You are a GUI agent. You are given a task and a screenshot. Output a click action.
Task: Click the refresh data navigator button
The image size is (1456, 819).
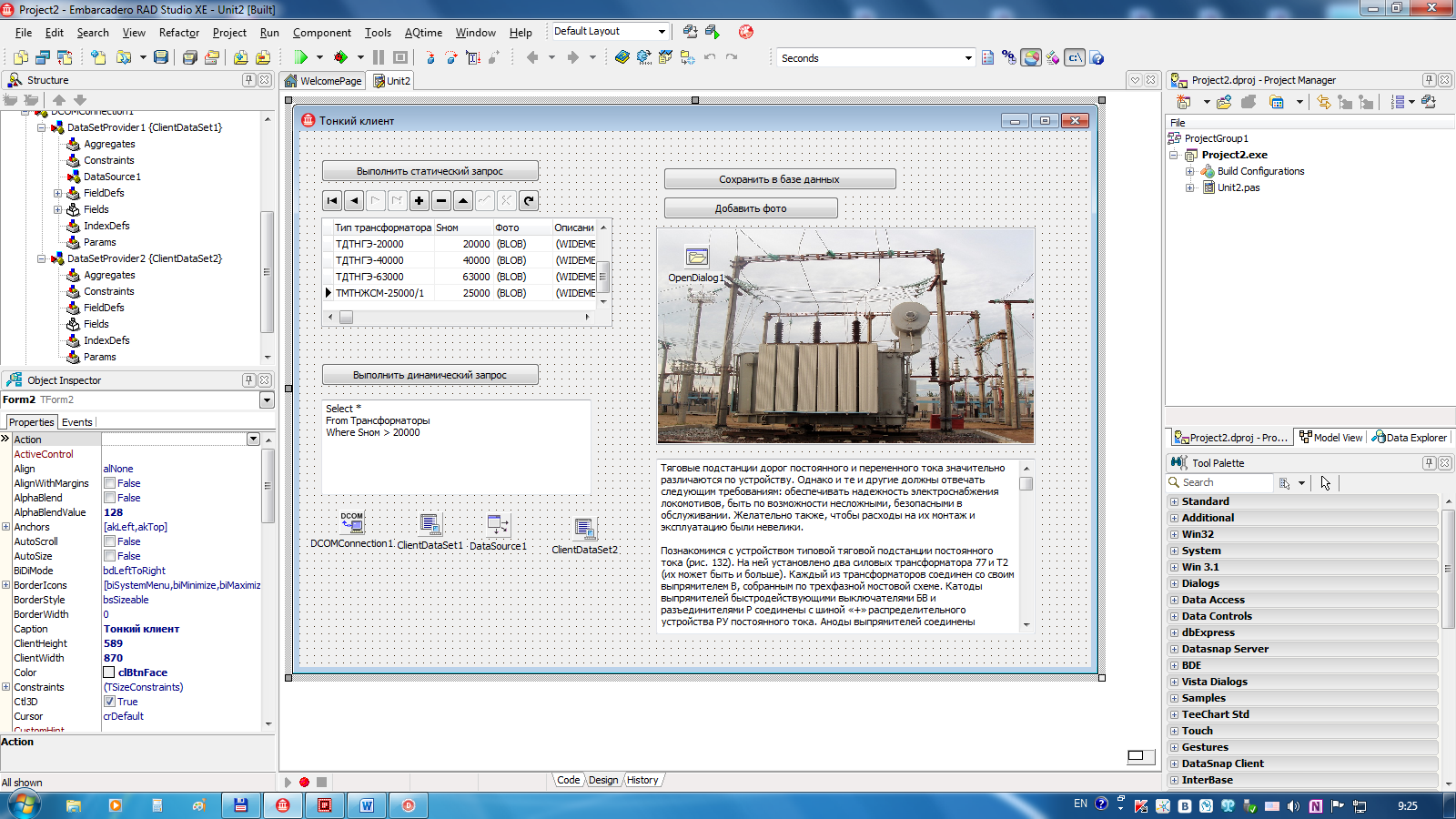529,200
